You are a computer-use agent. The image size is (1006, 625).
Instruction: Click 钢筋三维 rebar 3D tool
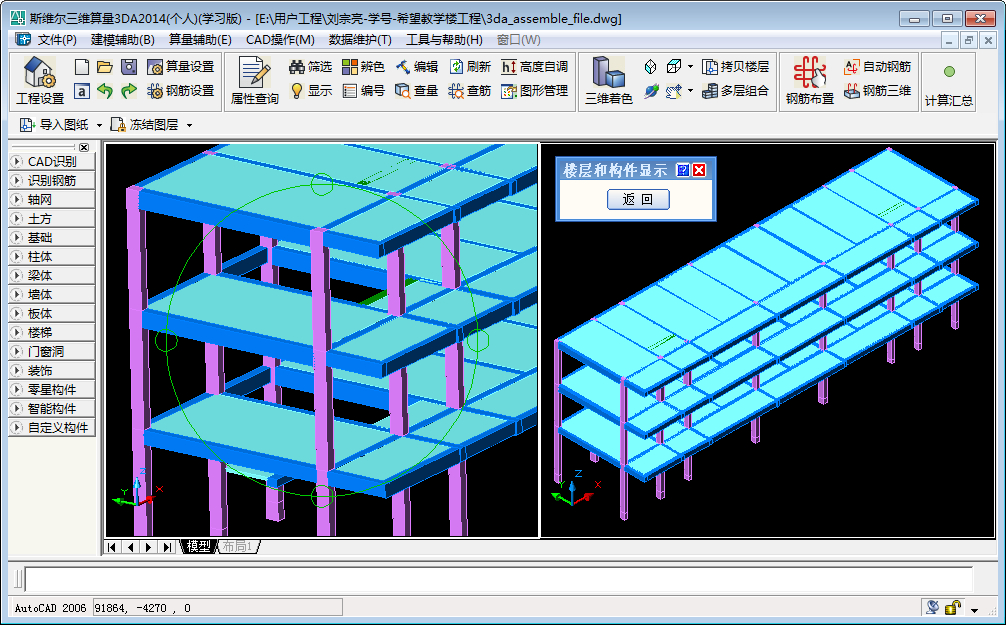878,91
